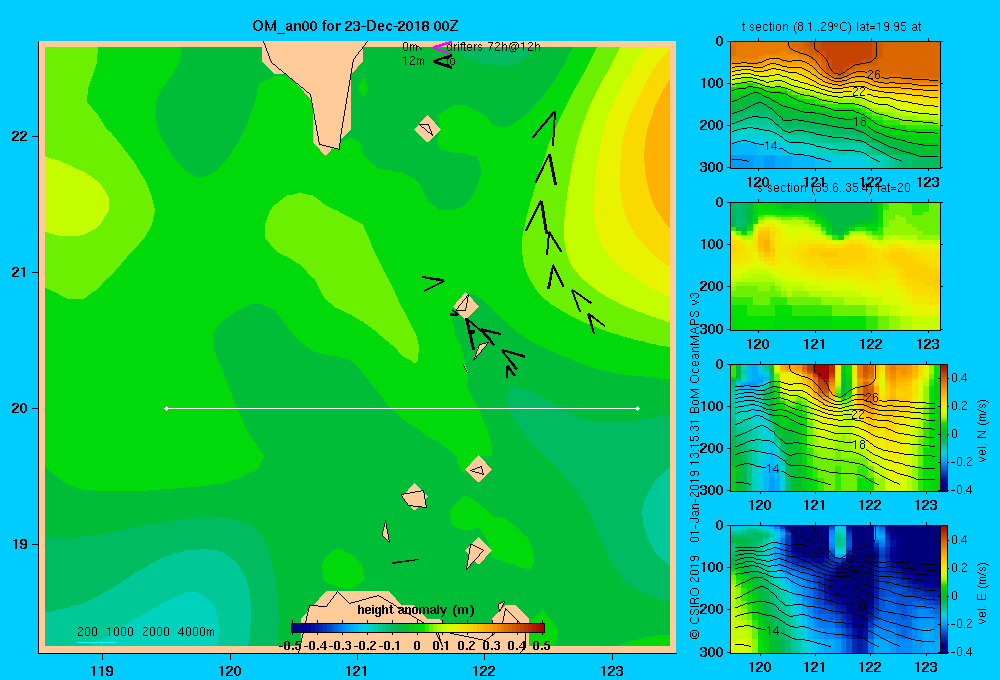Click the '0m' legend depth label
This screenshot has height=680, width=1000.
click(410, 47)
